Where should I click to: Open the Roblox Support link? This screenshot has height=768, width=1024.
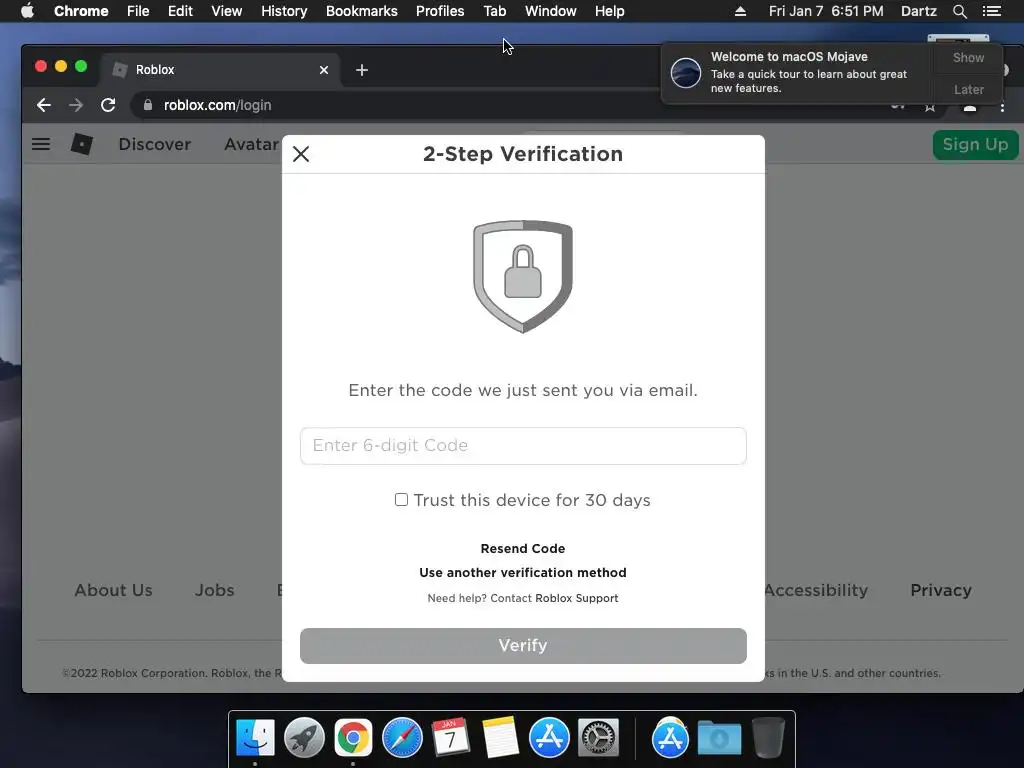click(x=577, y=598)
